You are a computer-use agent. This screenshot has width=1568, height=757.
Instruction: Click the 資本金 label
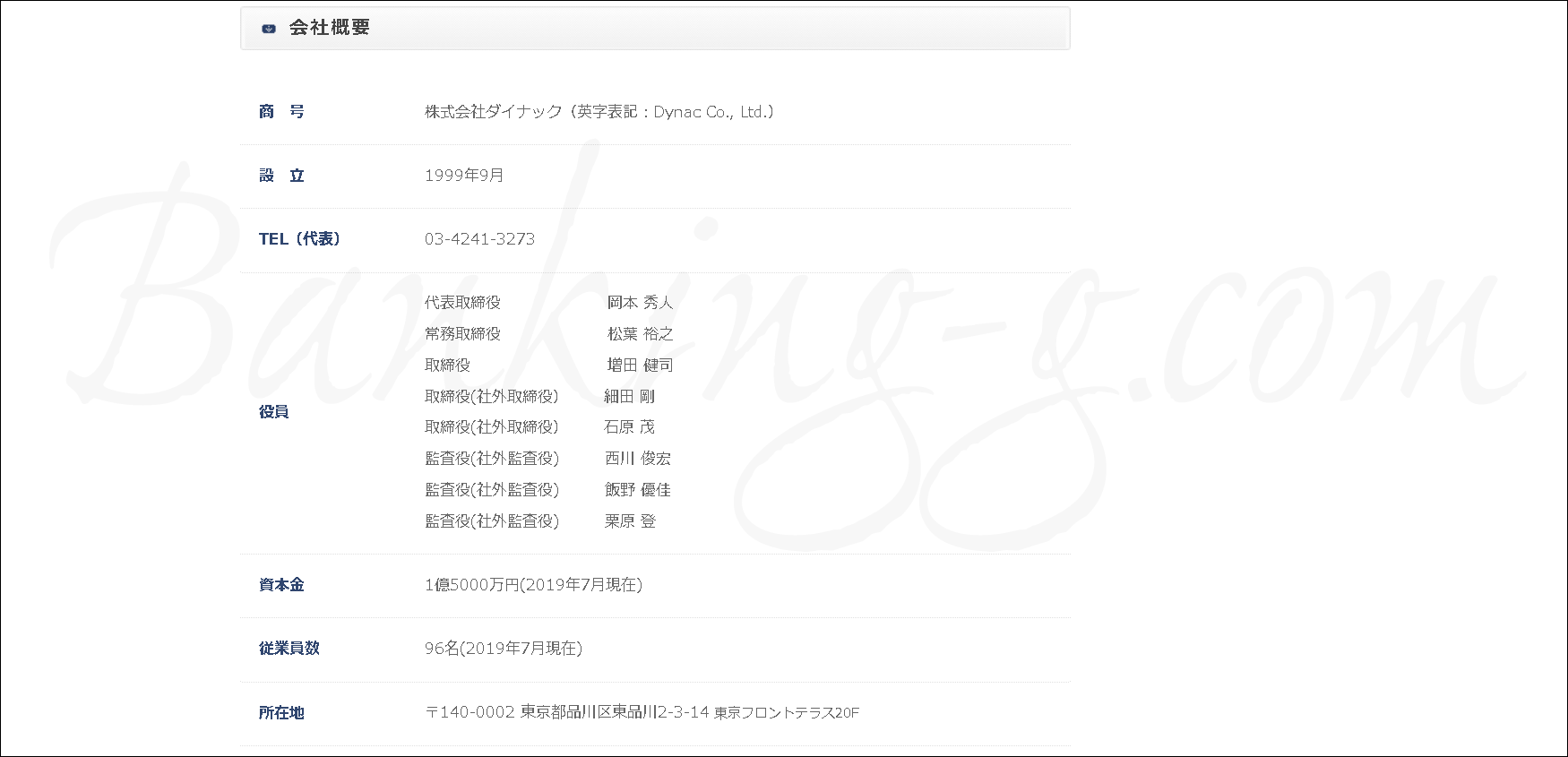point(281,585)
